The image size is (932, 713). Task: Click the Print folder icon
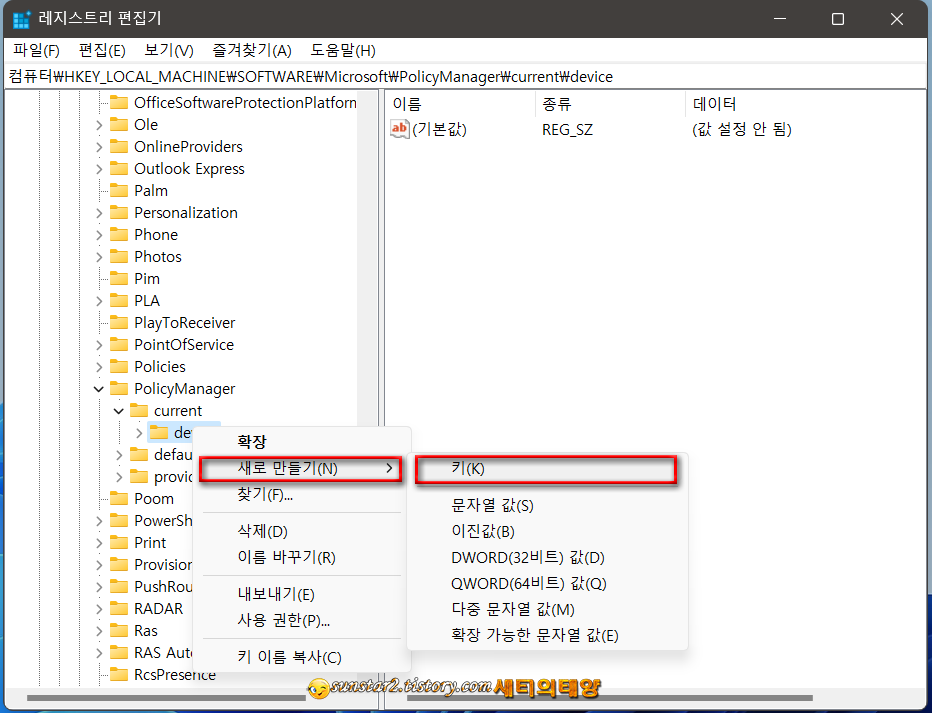pyautogui.click(x=120, y=542)
